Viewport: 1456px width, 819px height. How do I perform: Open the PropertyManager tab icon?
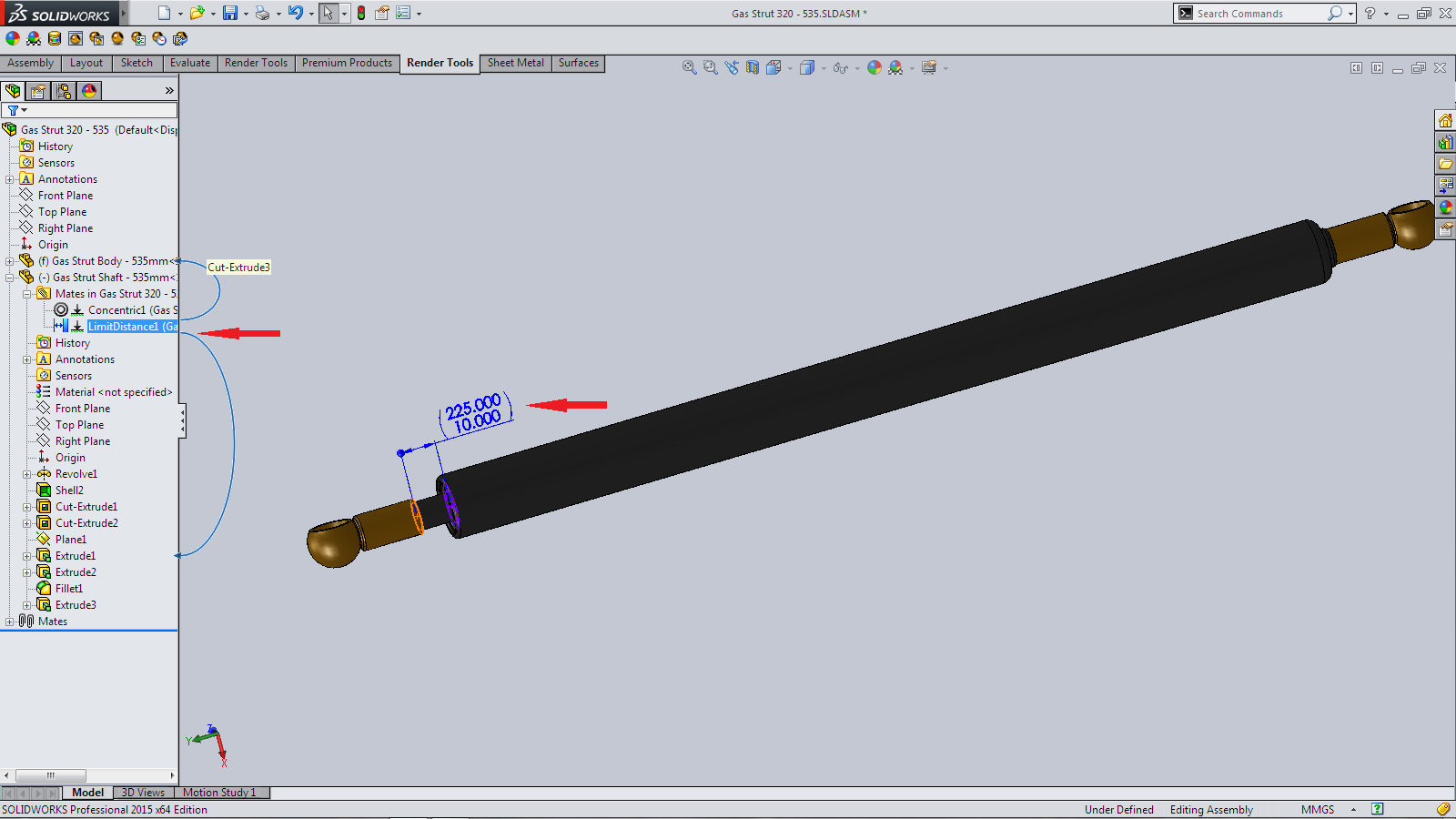pyautogui.click(x=38, y=91)
